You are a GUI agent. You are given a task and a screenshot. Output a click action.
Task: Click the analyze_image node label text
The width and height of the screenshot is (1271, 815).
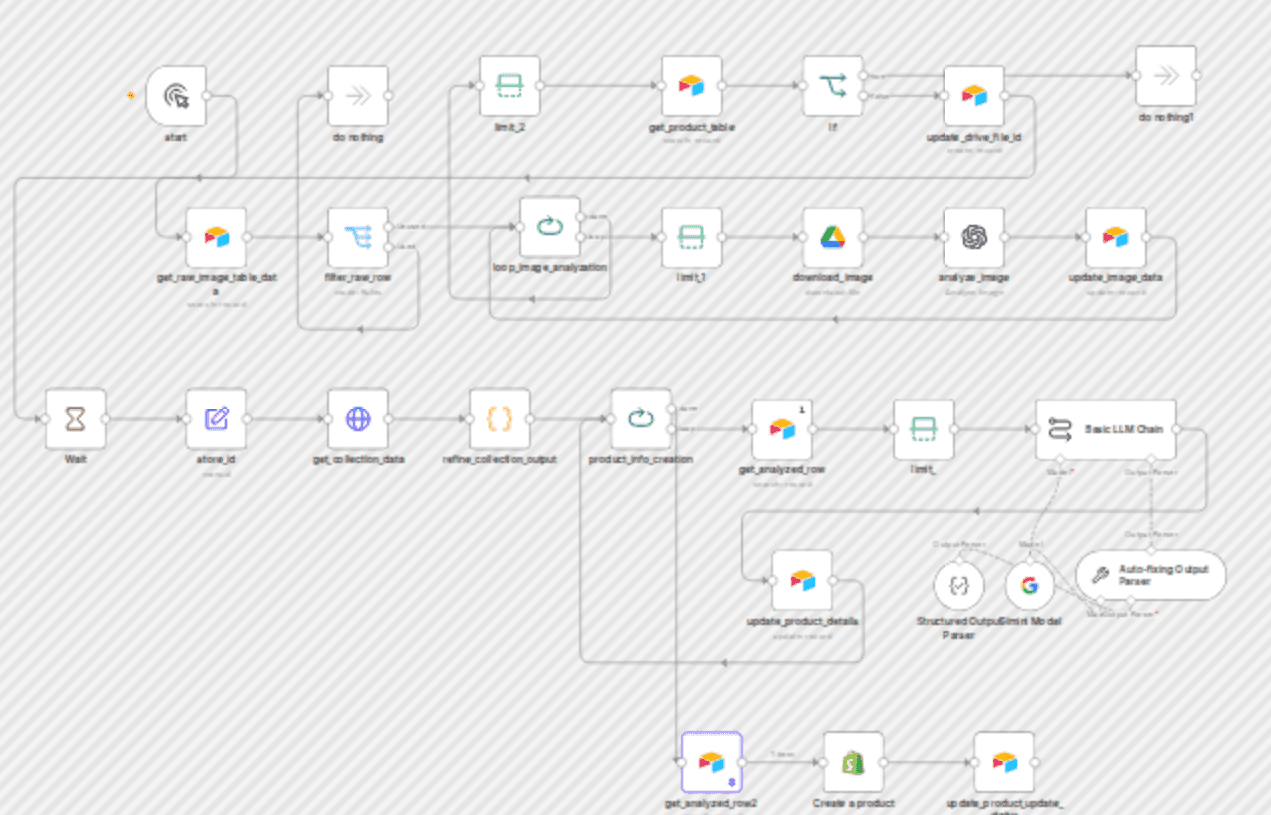[x=976, y=277]
